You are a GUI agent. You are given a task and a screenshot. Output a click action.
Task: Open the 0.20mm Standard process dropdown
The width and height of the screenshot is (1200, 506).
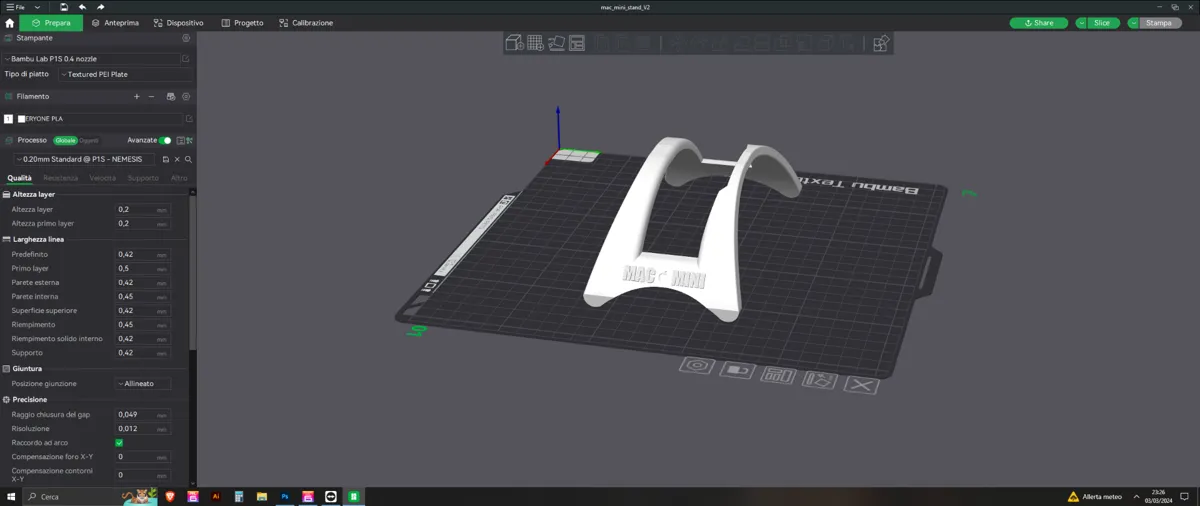click(x=86, y=159)
